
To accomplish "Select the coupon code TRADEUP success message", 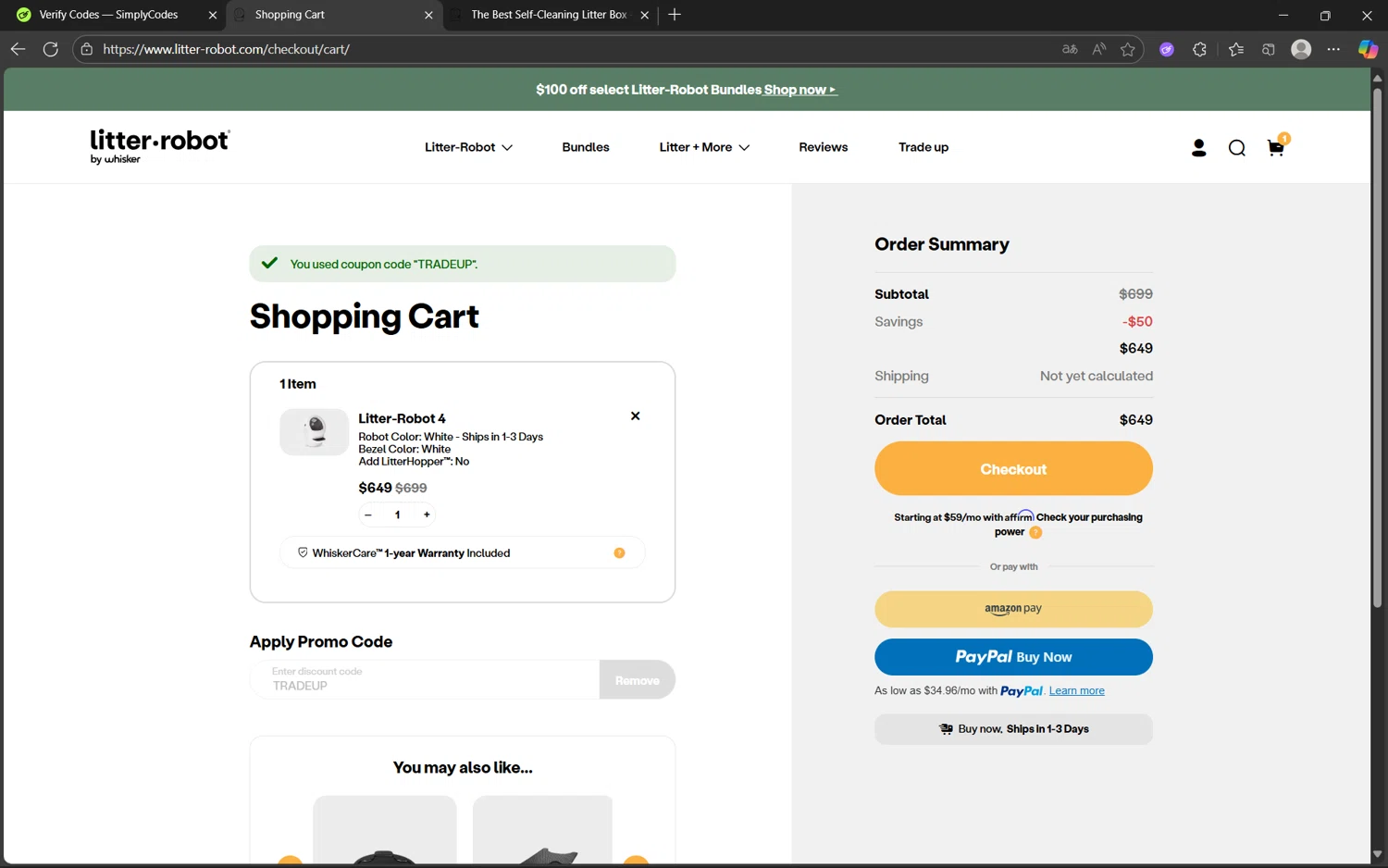I will 384,264.
